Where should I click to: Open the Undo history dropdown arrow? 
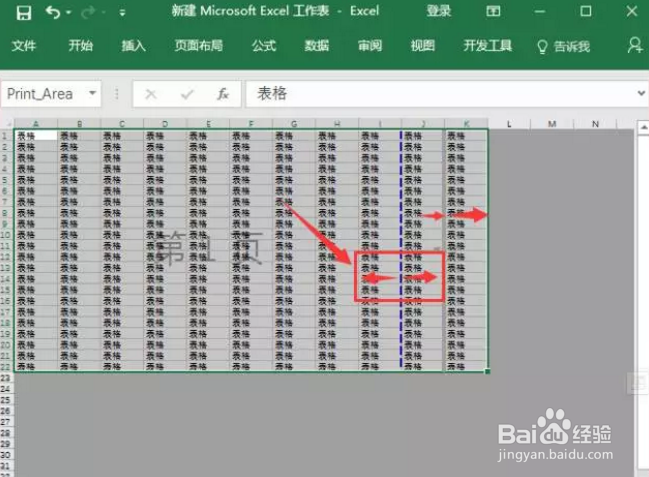point(69,12)
